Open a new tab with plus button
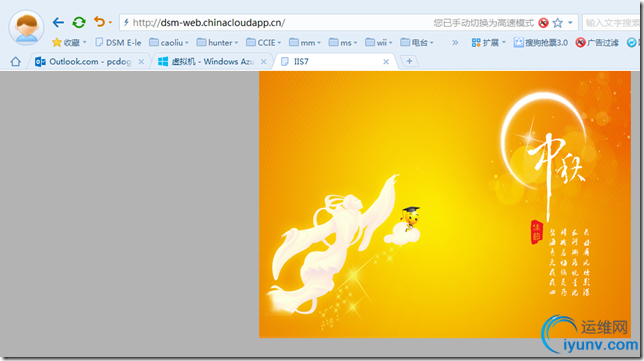This screenshot has width=644, height=361. (409, 61)
